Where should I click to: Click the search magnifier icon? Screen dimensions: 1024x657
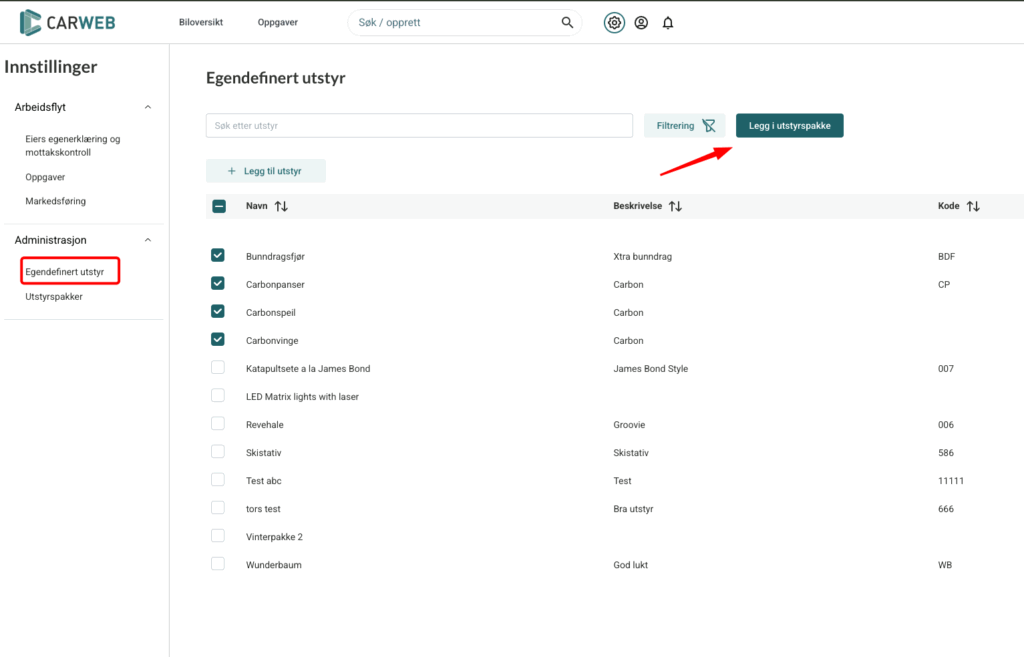(567, 23)
